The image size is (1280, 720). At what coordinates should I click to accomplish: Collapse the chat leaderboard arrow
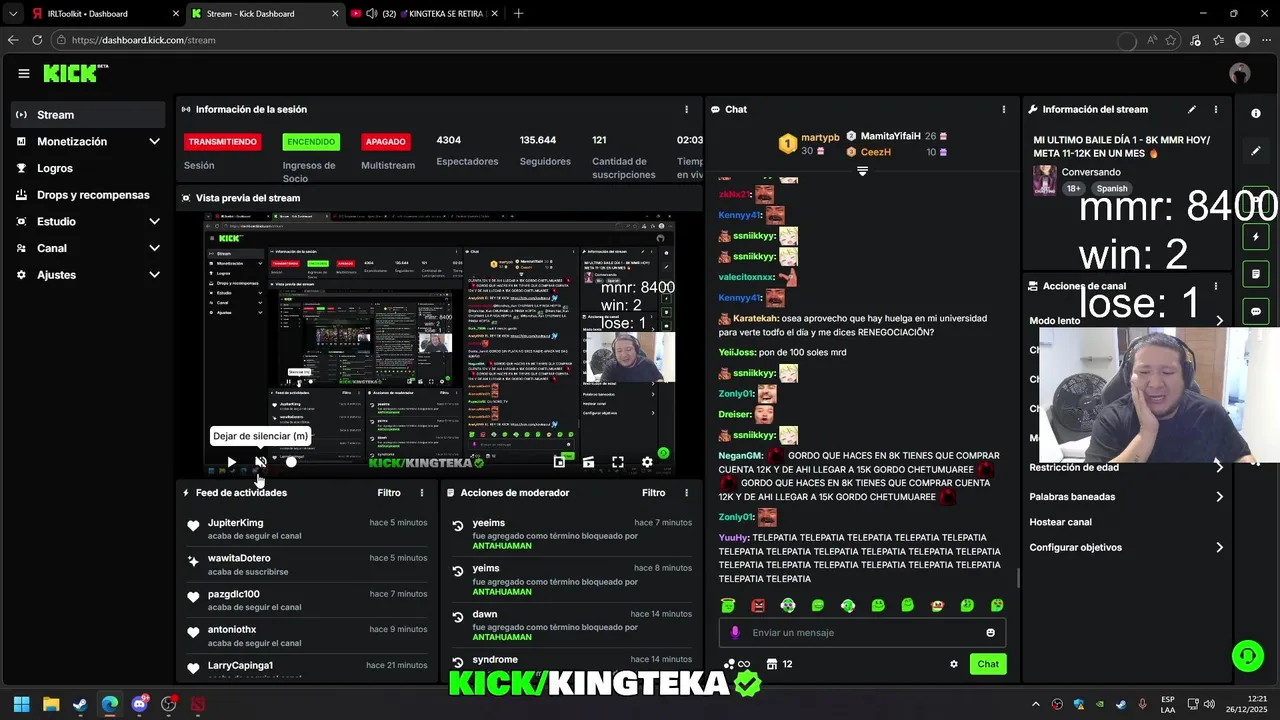coord(862,171)
